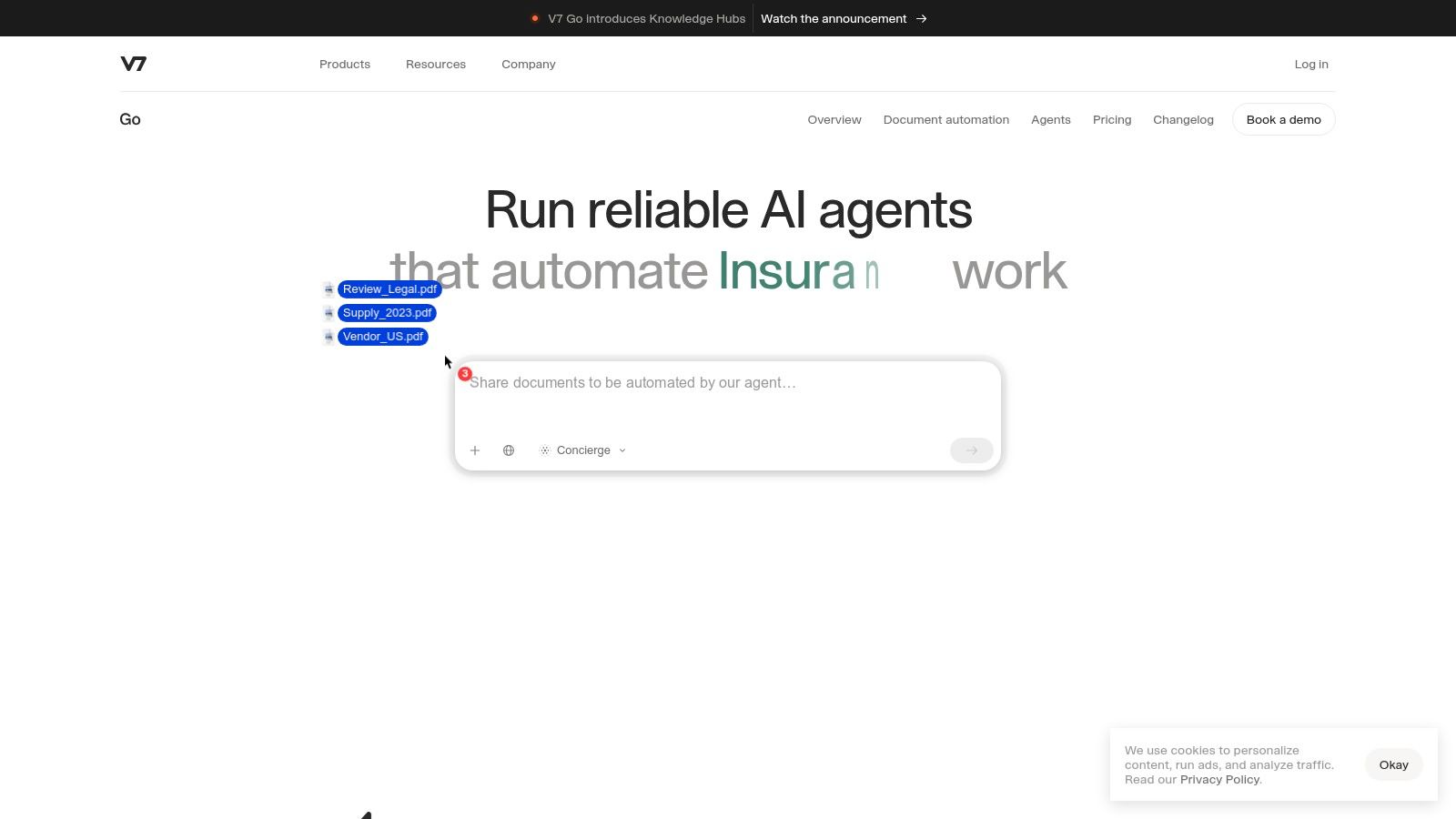Viewport: 1456px width, 819px height.
Task: Open the Agents page
Action: coord(1051,120)
